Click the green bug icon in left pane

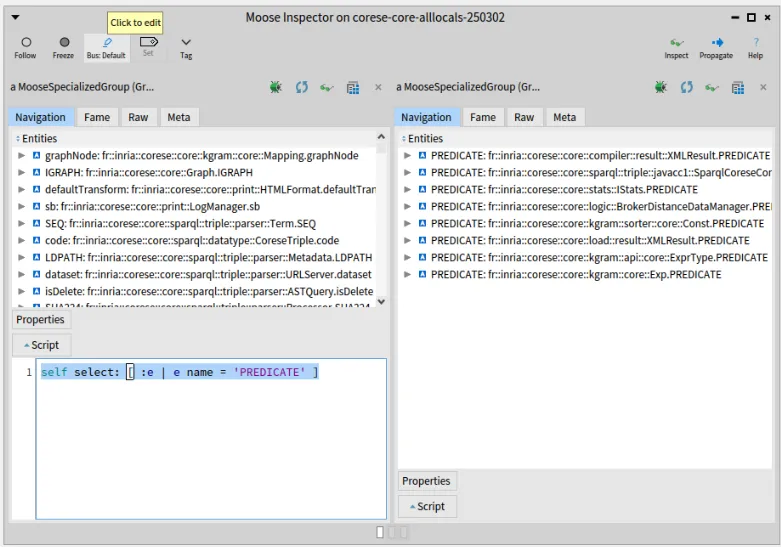click(275, 88)
